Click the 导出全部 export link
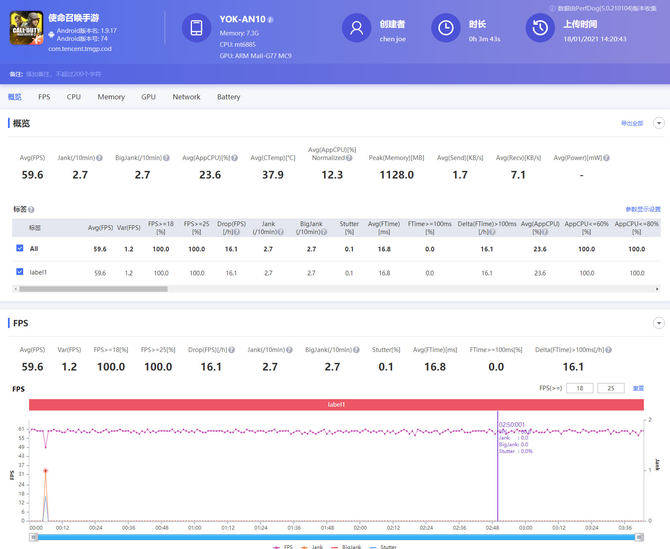 click(632, 123)
